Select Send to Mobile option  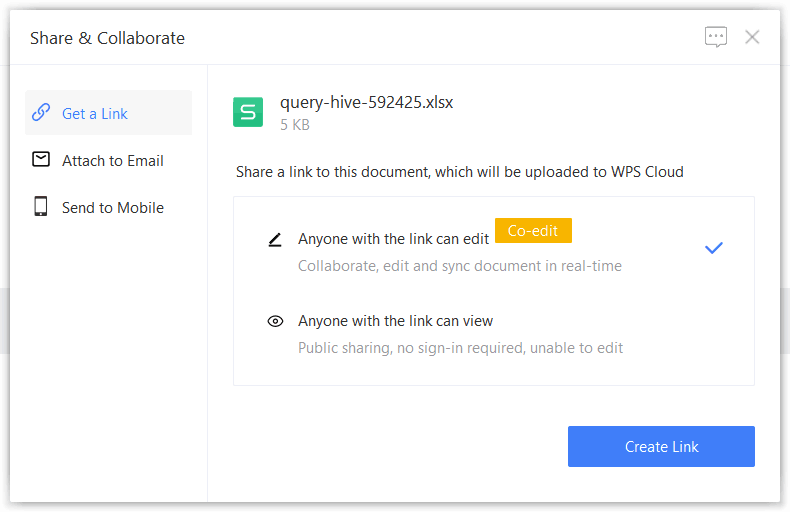click(x=112, y=208)
